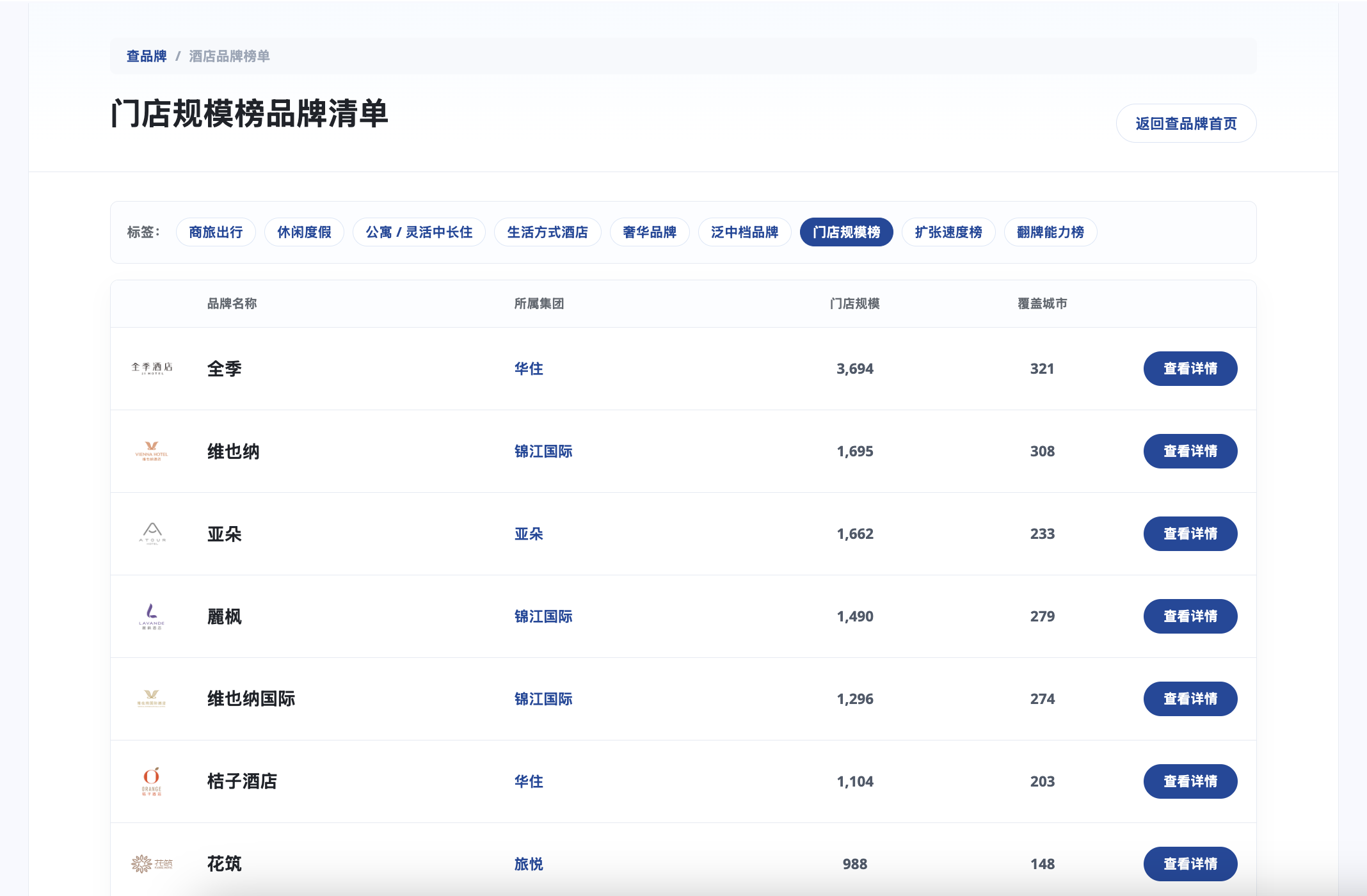Select the active 门店规模榜 tag
The width and height of the screenshot is (1367, 896).
[x=847, y=232]
